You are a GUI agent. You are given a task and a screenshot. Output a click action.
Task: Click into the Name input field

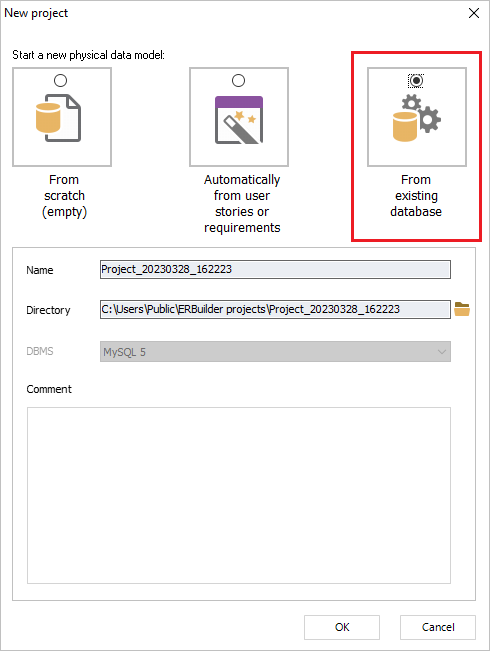pos(275,269)
